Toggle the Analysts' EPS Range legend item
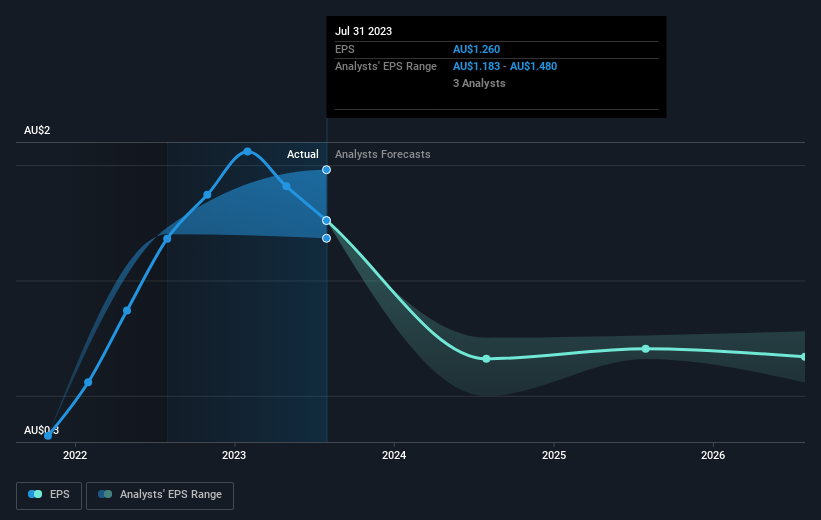 point(160,495)
